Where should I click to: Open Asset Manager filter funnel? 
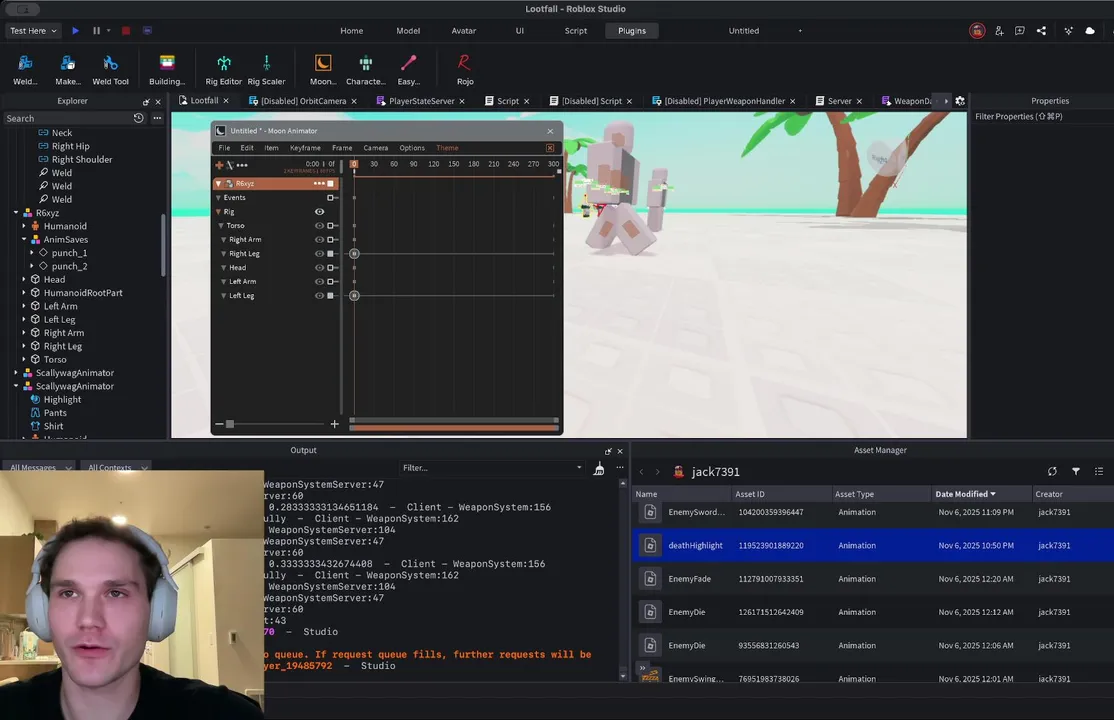tap(1076, 471)
